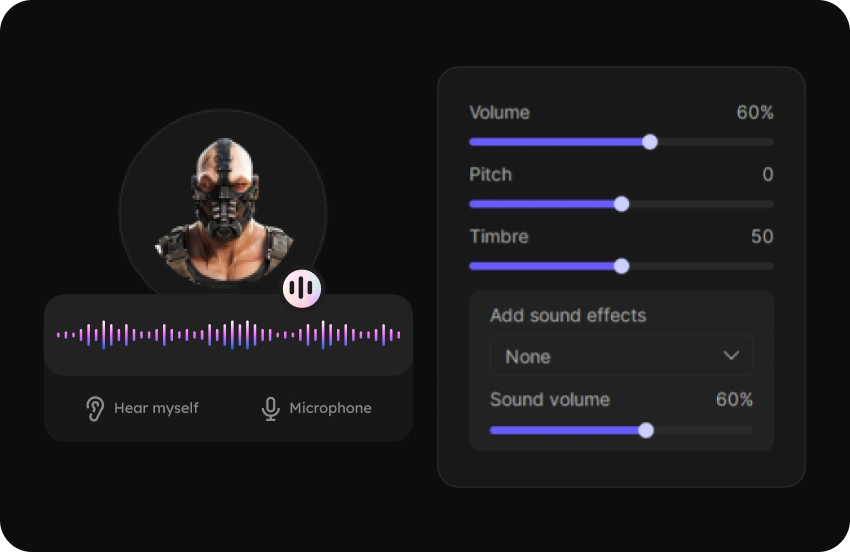Click the Volume slider handle
This screenshot has height=552, width=850.
point(650,142)
